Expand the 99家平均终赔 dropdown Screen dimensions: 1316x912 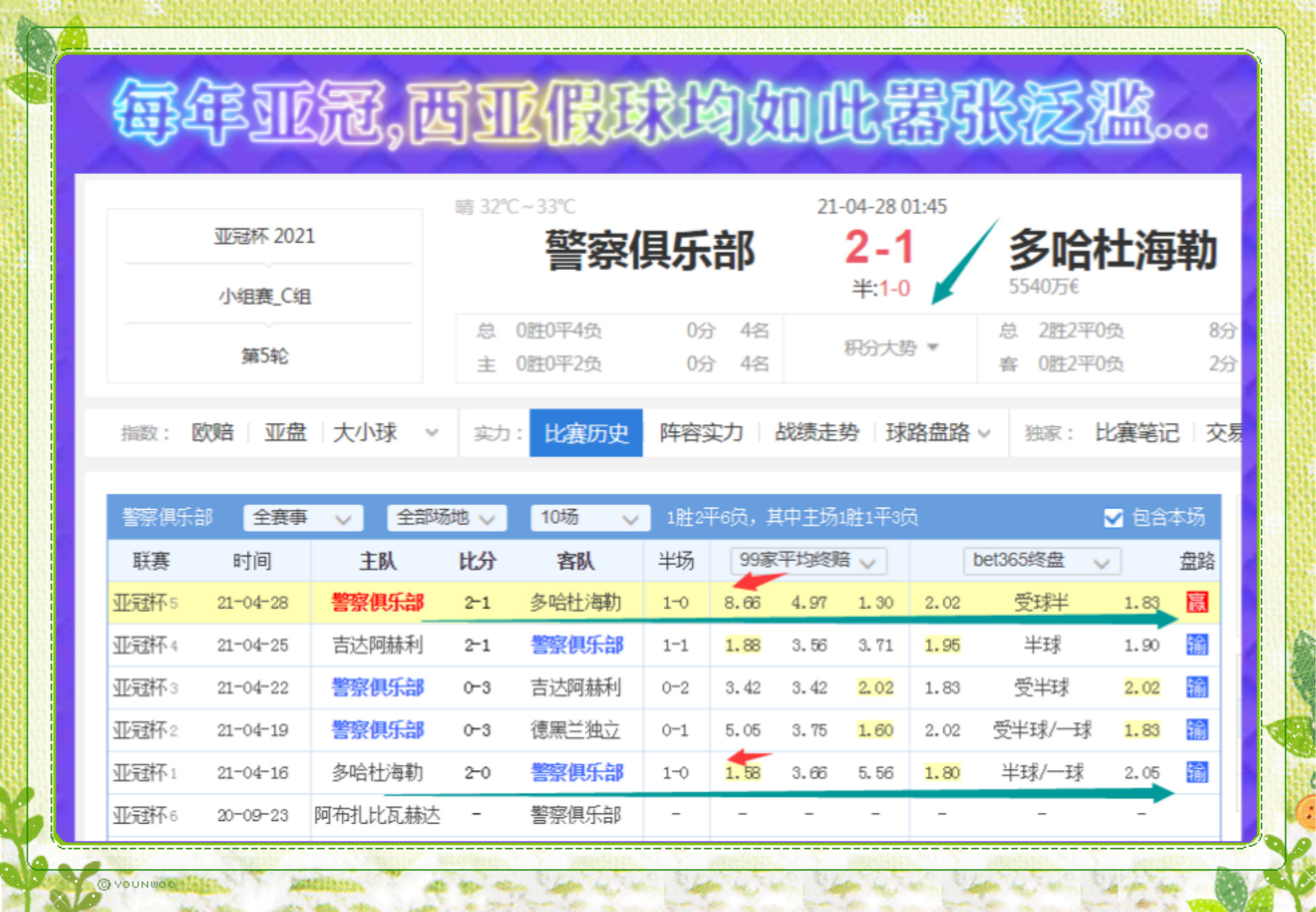tap(808, 561)
